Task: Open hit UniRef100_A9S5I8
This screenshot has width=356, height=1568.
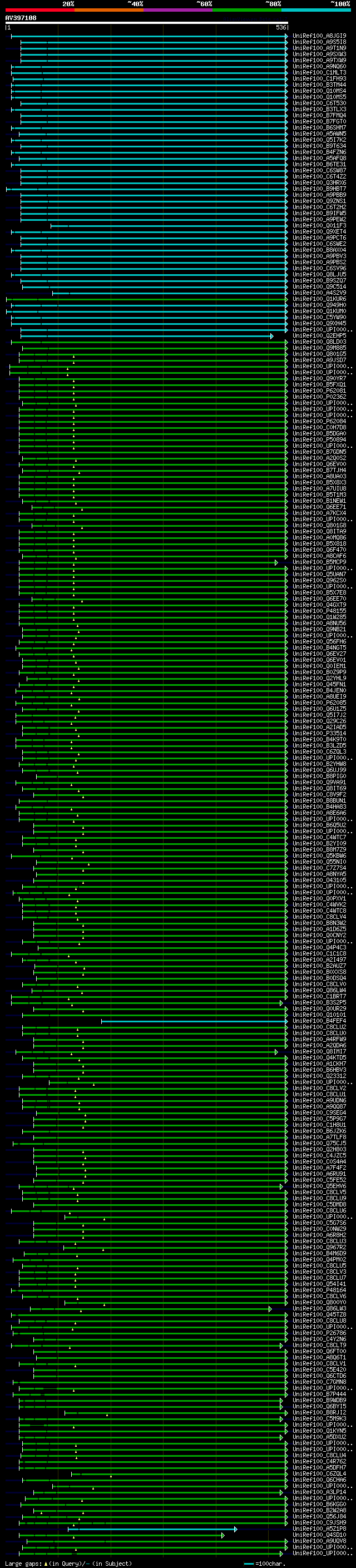Action: point(319,42)
